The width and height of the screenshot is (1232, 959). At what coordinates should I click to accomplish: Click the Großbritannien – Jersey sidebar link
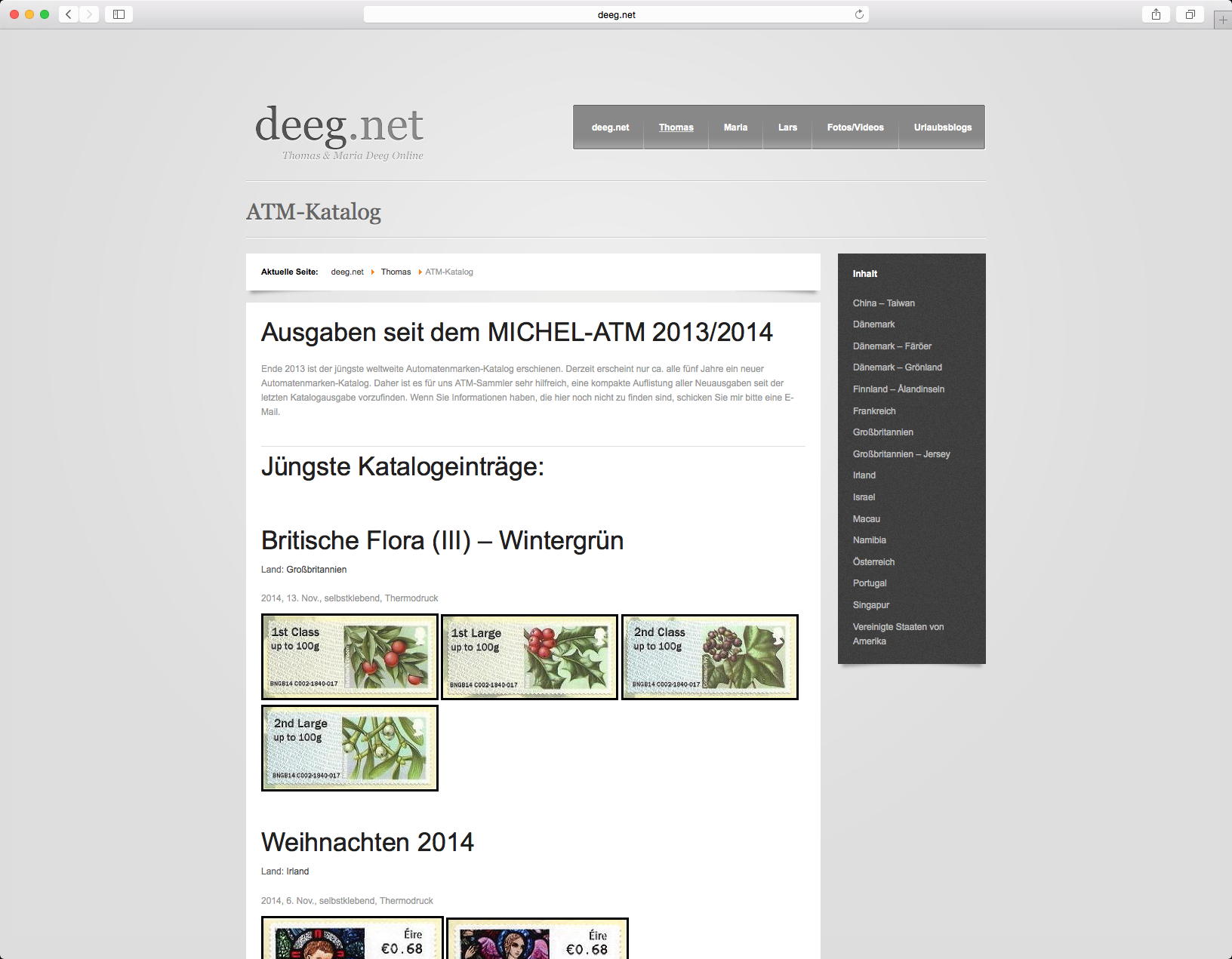coord(901,454)
